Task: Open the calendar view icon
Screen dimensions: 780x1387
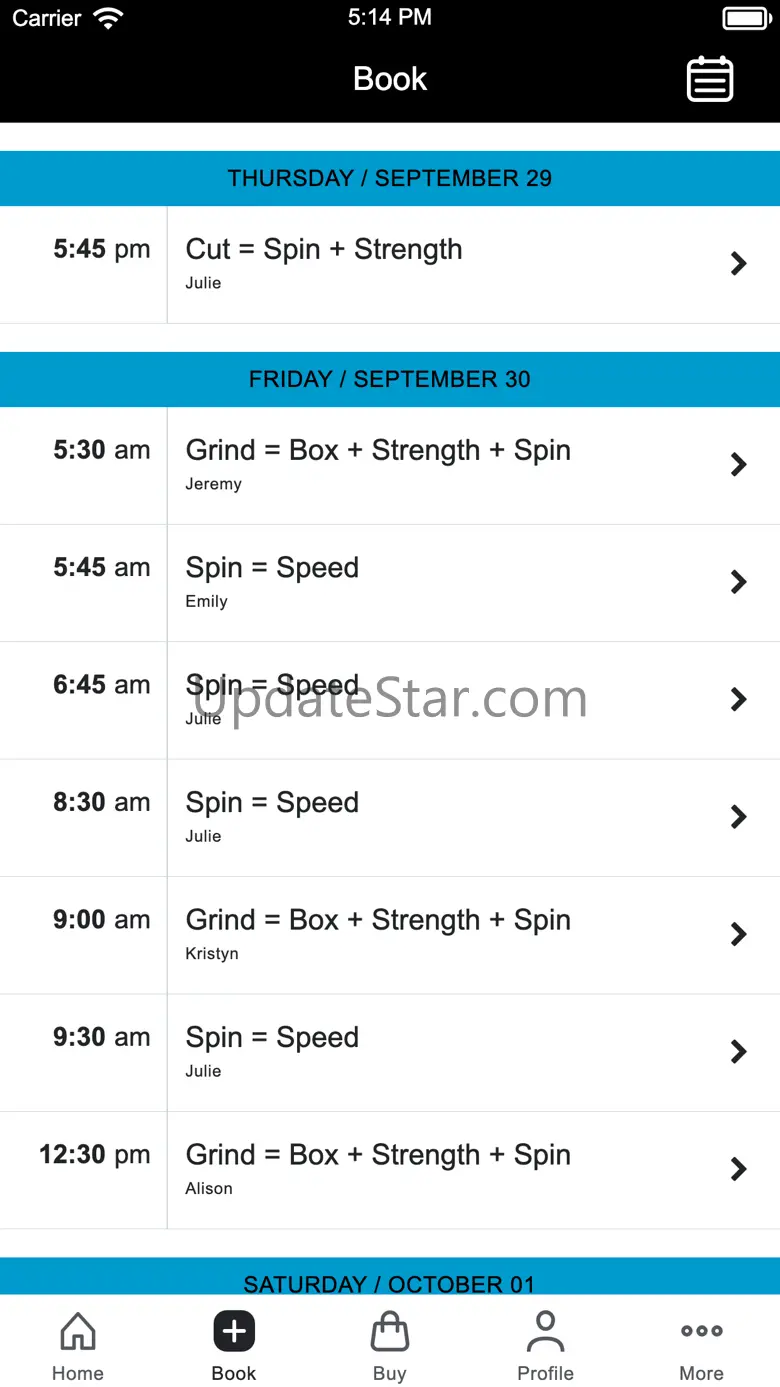Action: click(x=710, y=79)
